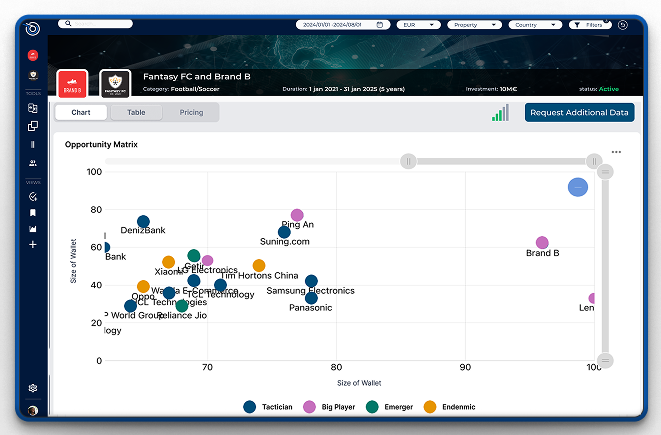Open the calendar icon in date field

(380, 25)
